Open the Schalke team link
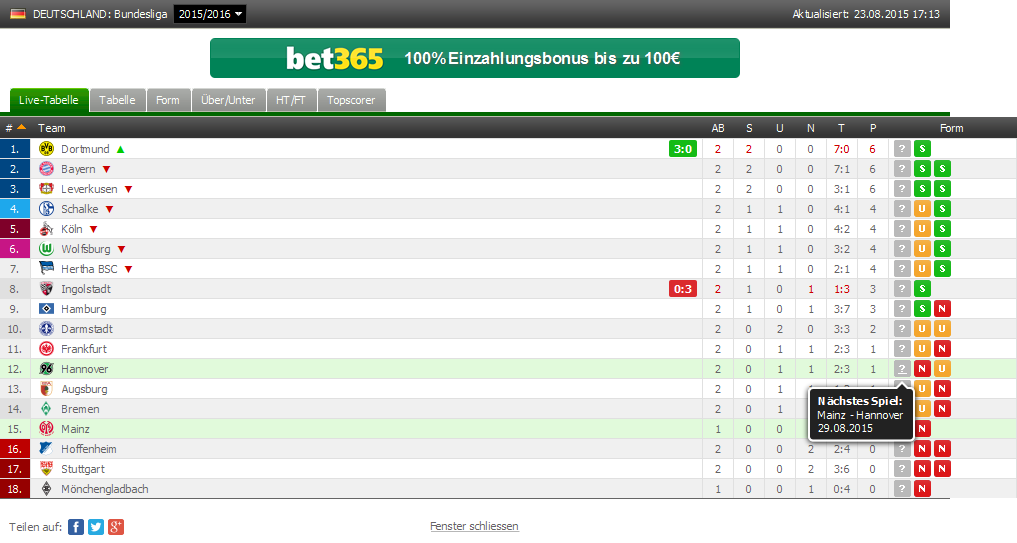The width and height of the screenshot is (1017, 543). point(79,209)
